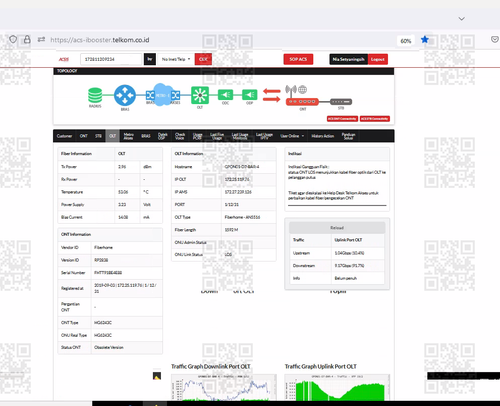
Task: Open the BRAS tab
Action: tap(146, 136)
